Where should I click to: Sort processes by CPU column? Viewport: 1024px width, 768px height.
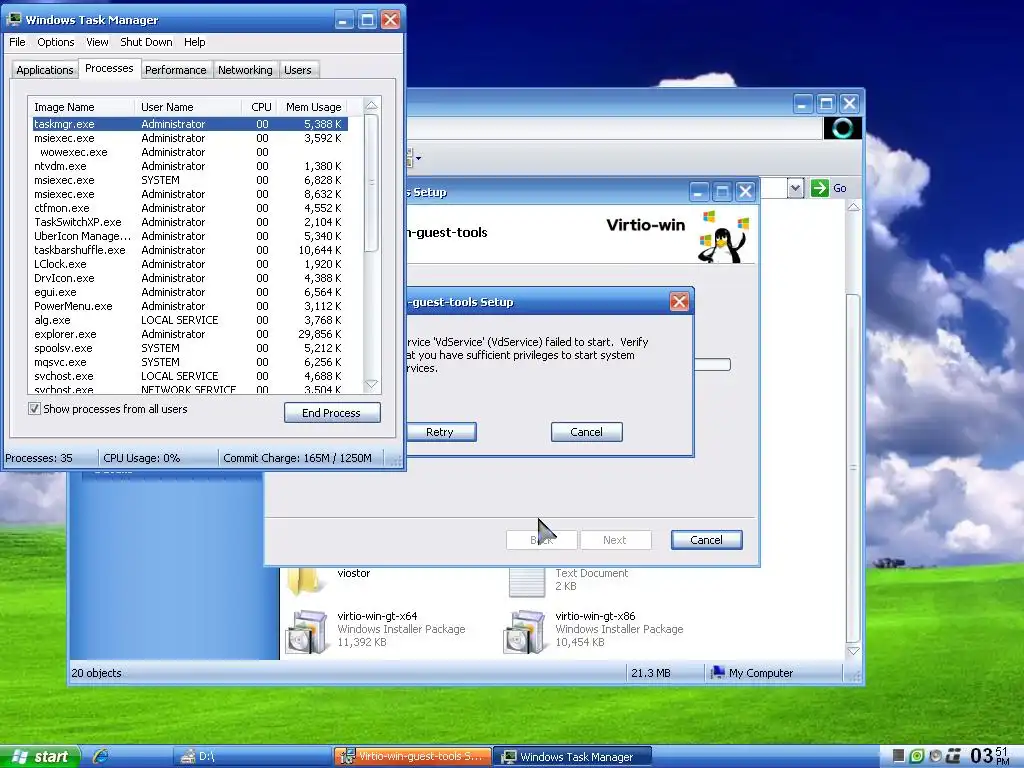tap(260, 106)
